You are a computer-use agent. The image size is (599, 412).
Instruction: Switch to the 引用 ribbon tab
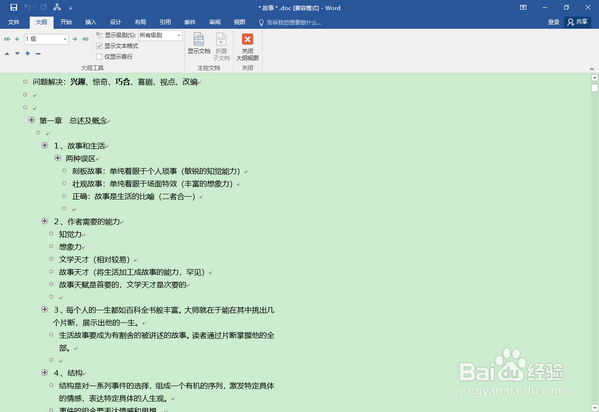coord(165,22)
